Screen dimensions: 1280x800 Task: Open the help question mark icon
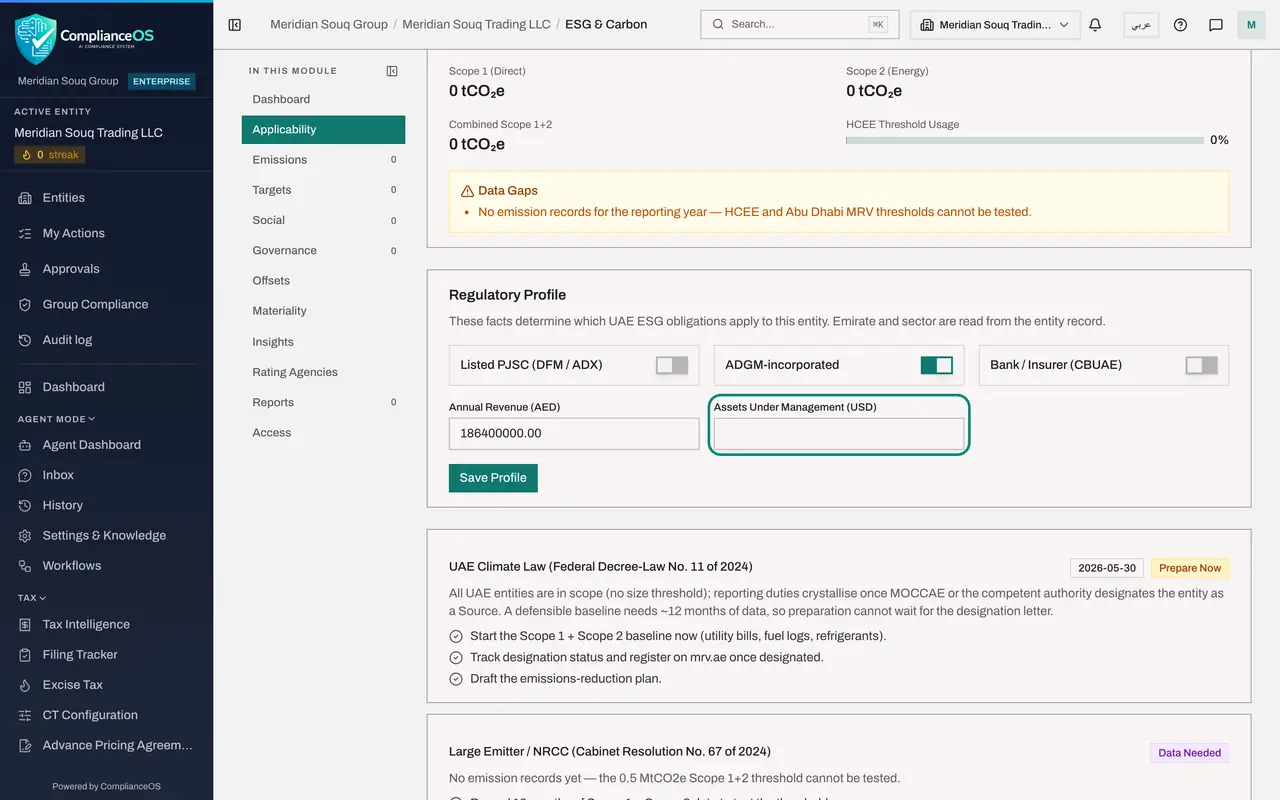[1180, 25]
